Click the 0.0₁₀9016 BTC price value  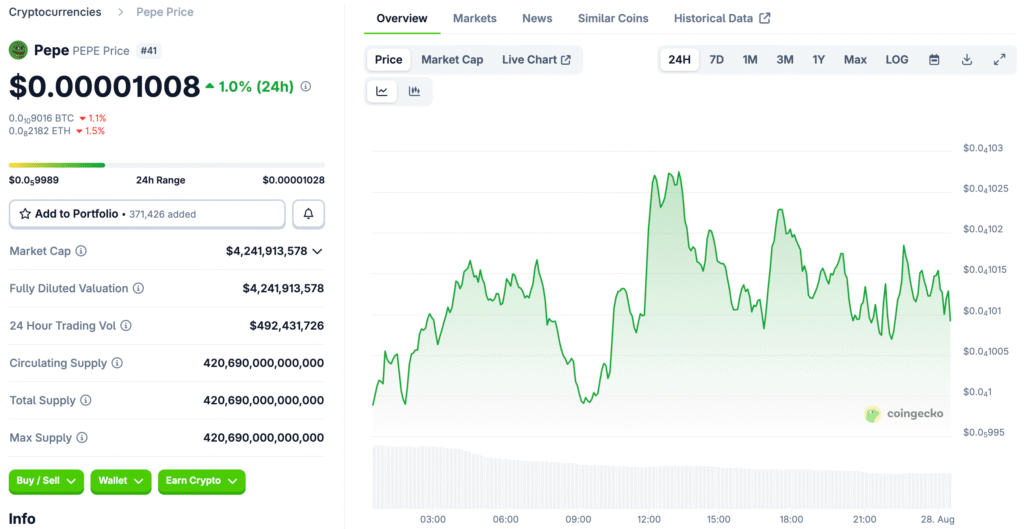(x=41, y=118)
